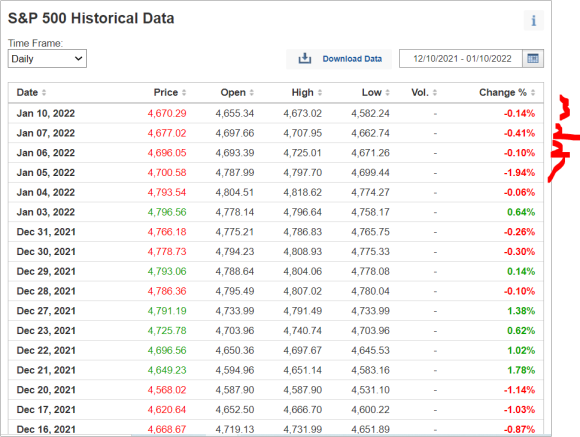The width and height of the screenshot is (580, 437).
Task: Click the 1.02% change value
Action: (x=521, y=350)
